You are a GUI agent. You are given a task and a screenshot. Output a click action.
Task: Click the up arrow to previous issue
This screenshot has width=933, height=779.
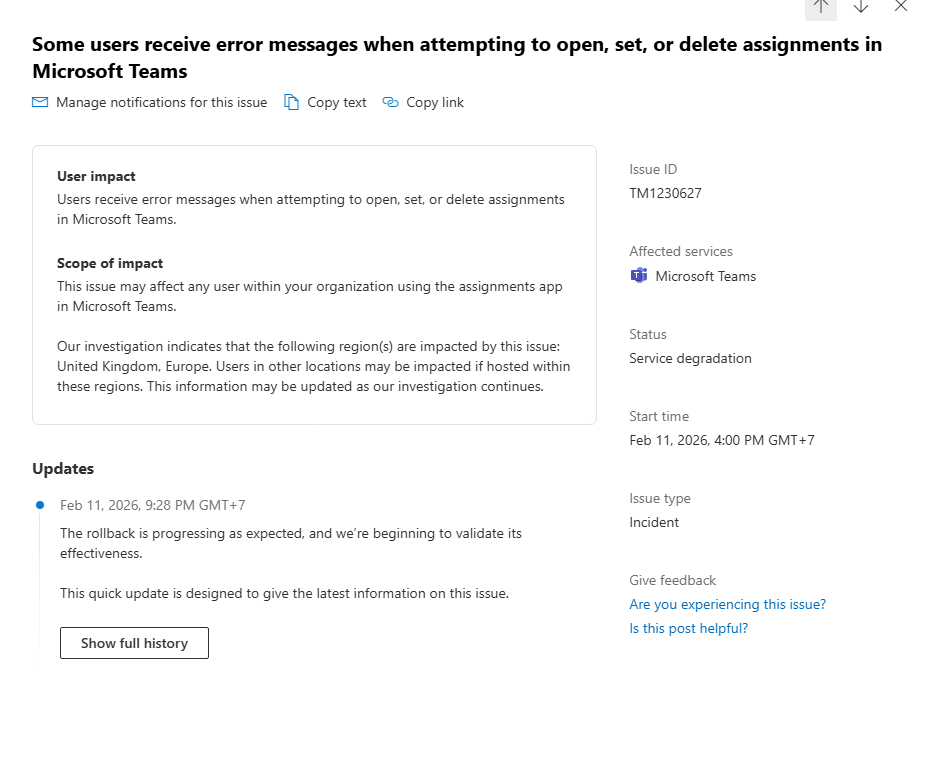click(x=821, y=6)
